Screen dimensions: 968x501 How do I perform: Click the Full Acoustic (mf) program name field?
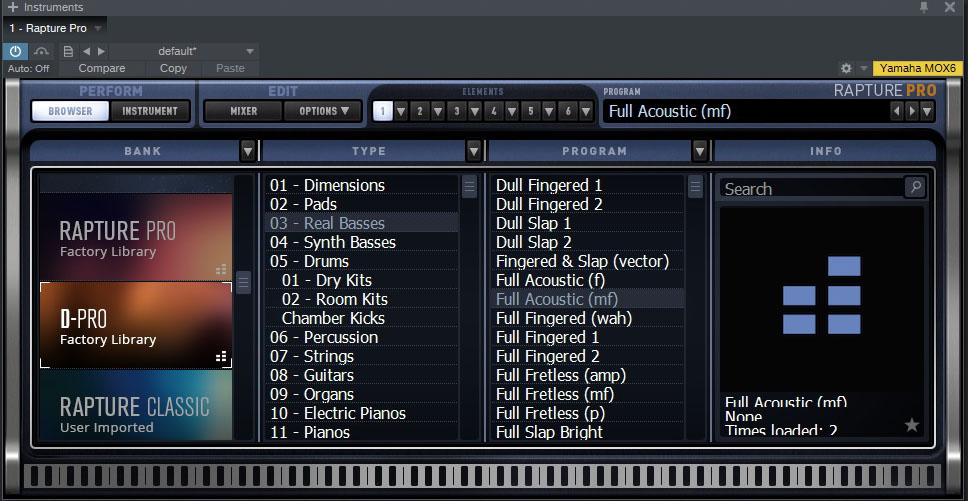click(746, 112)
